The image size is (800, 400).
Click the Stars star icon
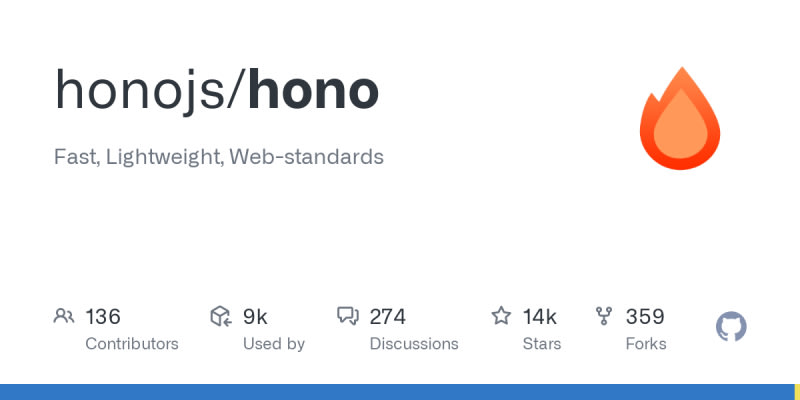(x=501, y=317)
